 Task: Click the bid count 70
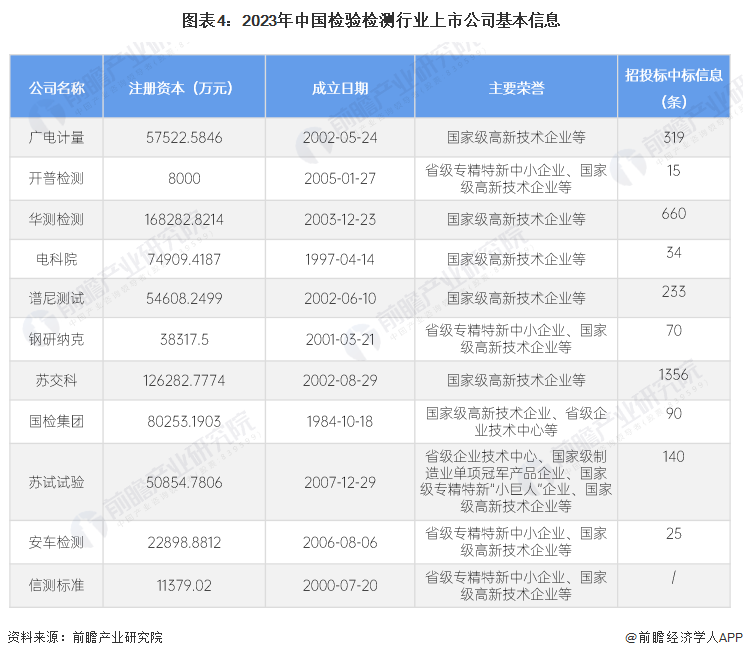click(x=673, y=330)
